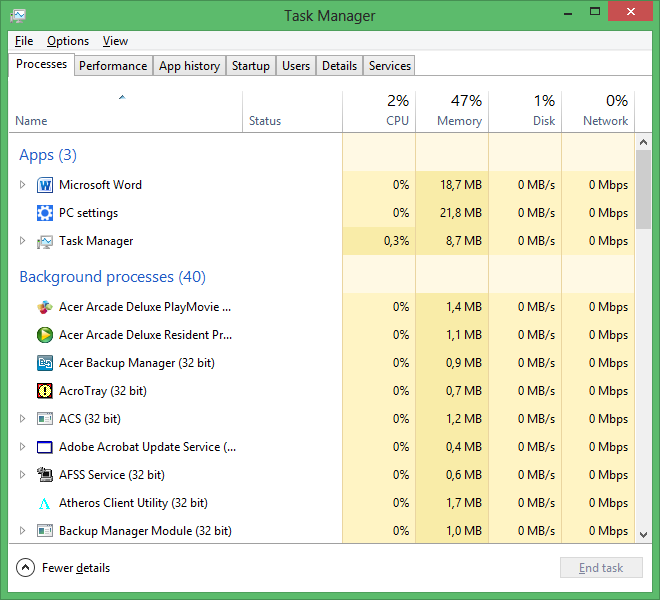Click Microsoft Word's 18,7 MB memory value
The width and height of the screenshot is (660, 600).
click(461, 185)
